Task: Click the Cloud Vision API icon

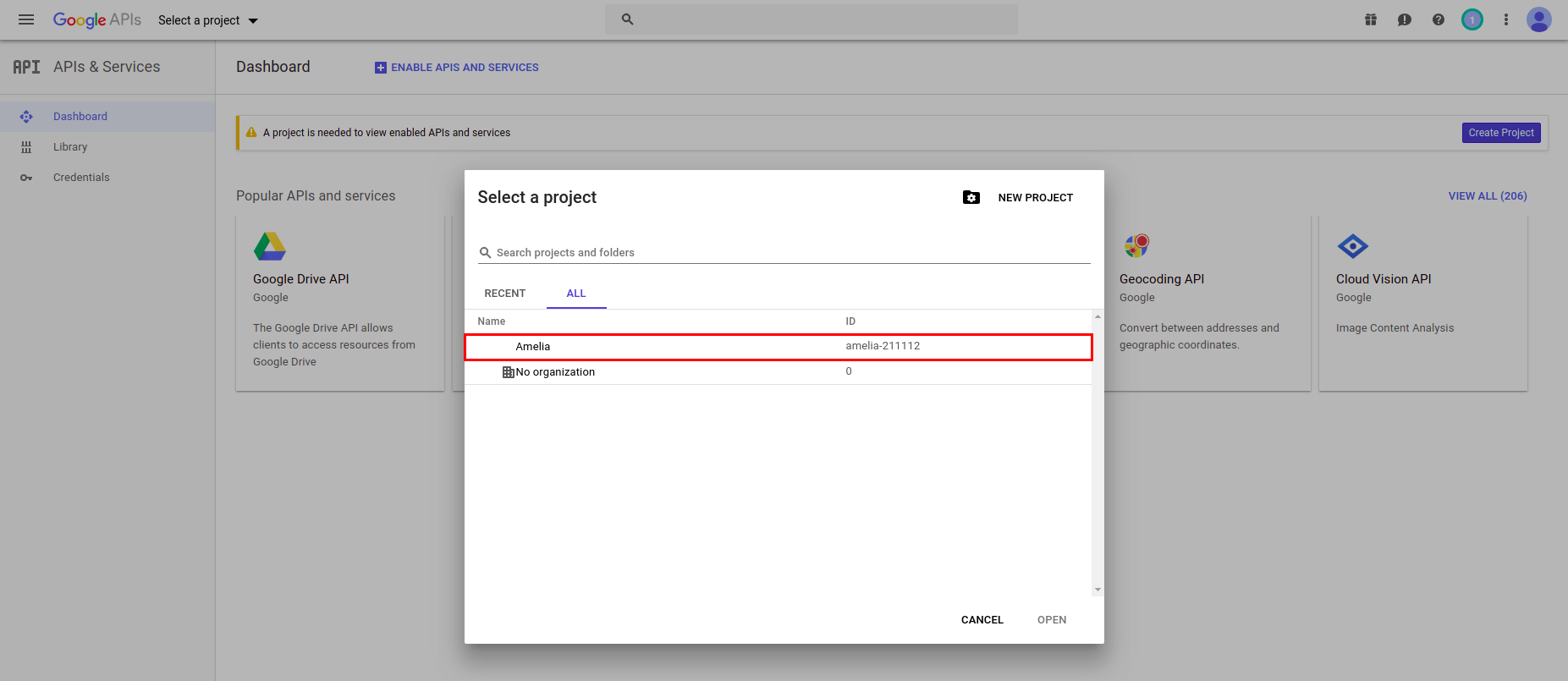Action: pos(1353,246)
